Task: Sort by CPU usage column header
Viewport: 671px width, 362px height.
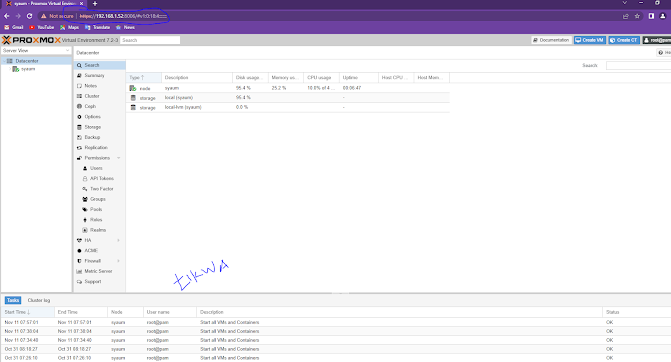Action: (x=321, y=77)
